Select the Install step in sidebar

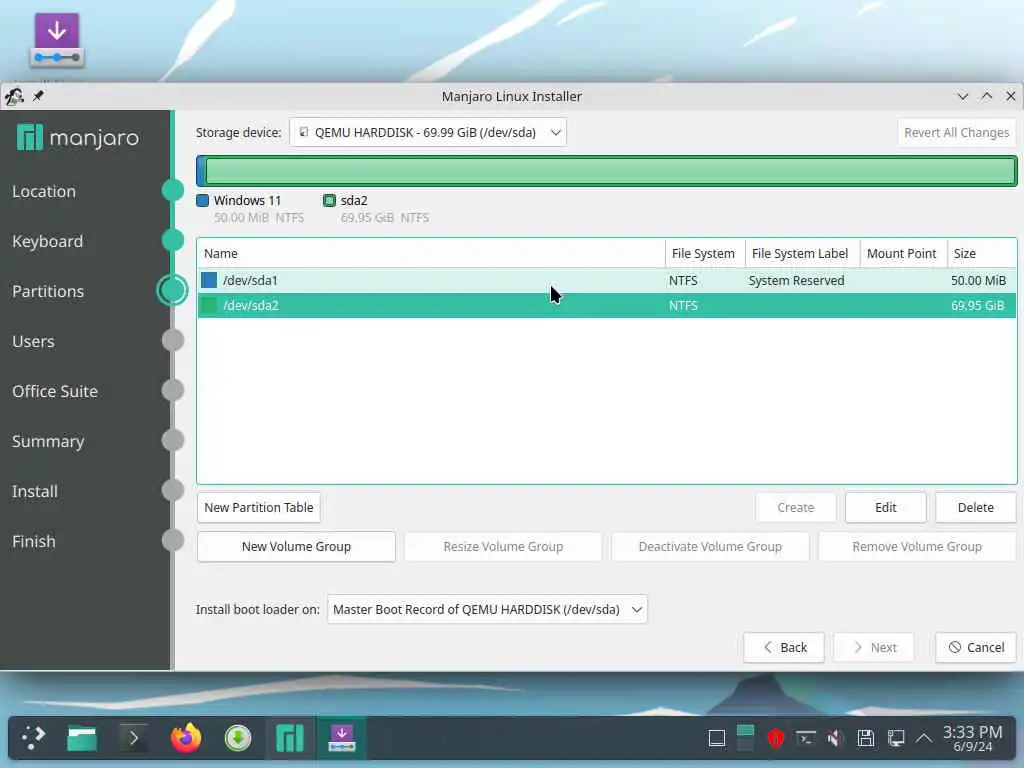coord(35,491)
